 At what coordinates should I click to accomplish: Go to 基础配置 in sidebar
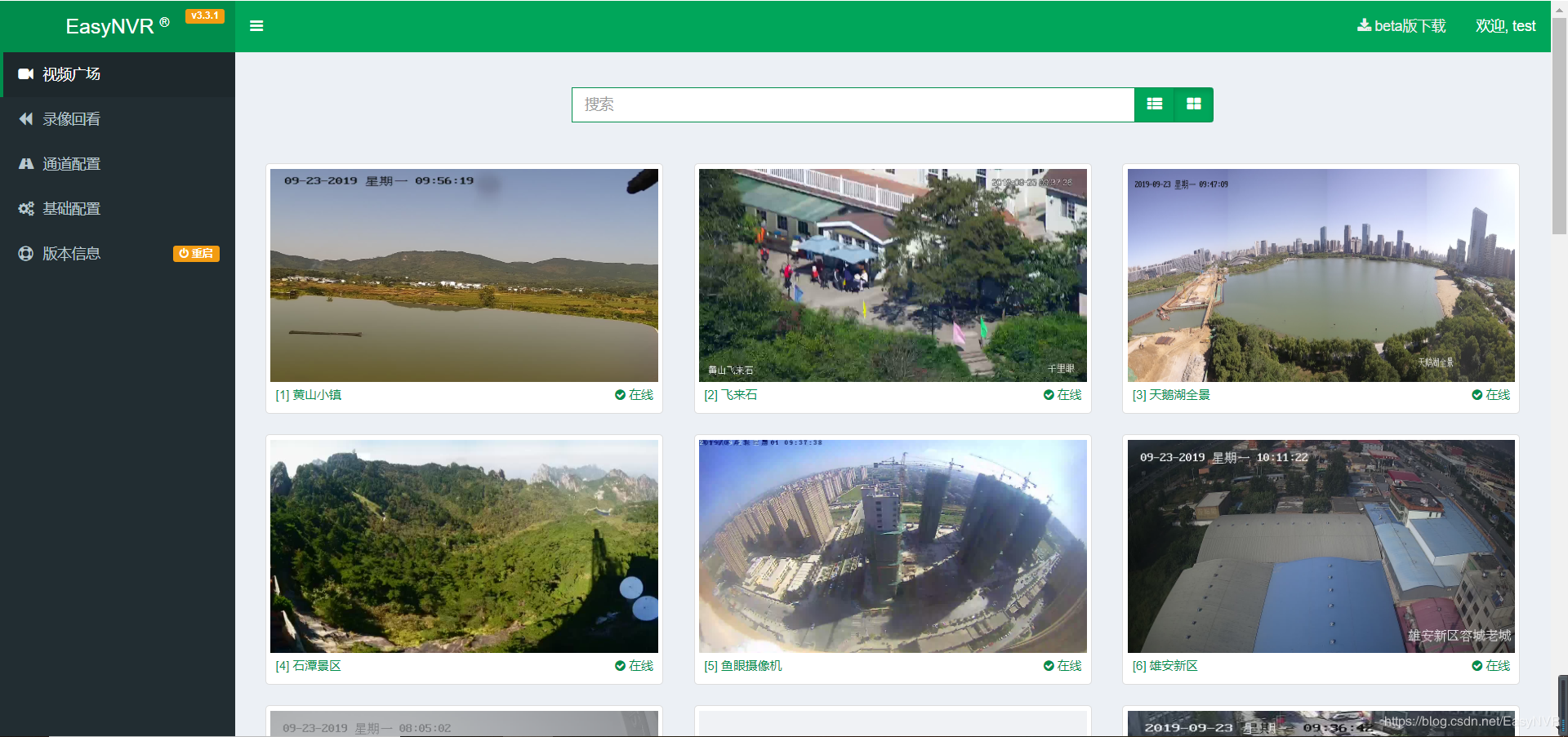click(118, 209)
